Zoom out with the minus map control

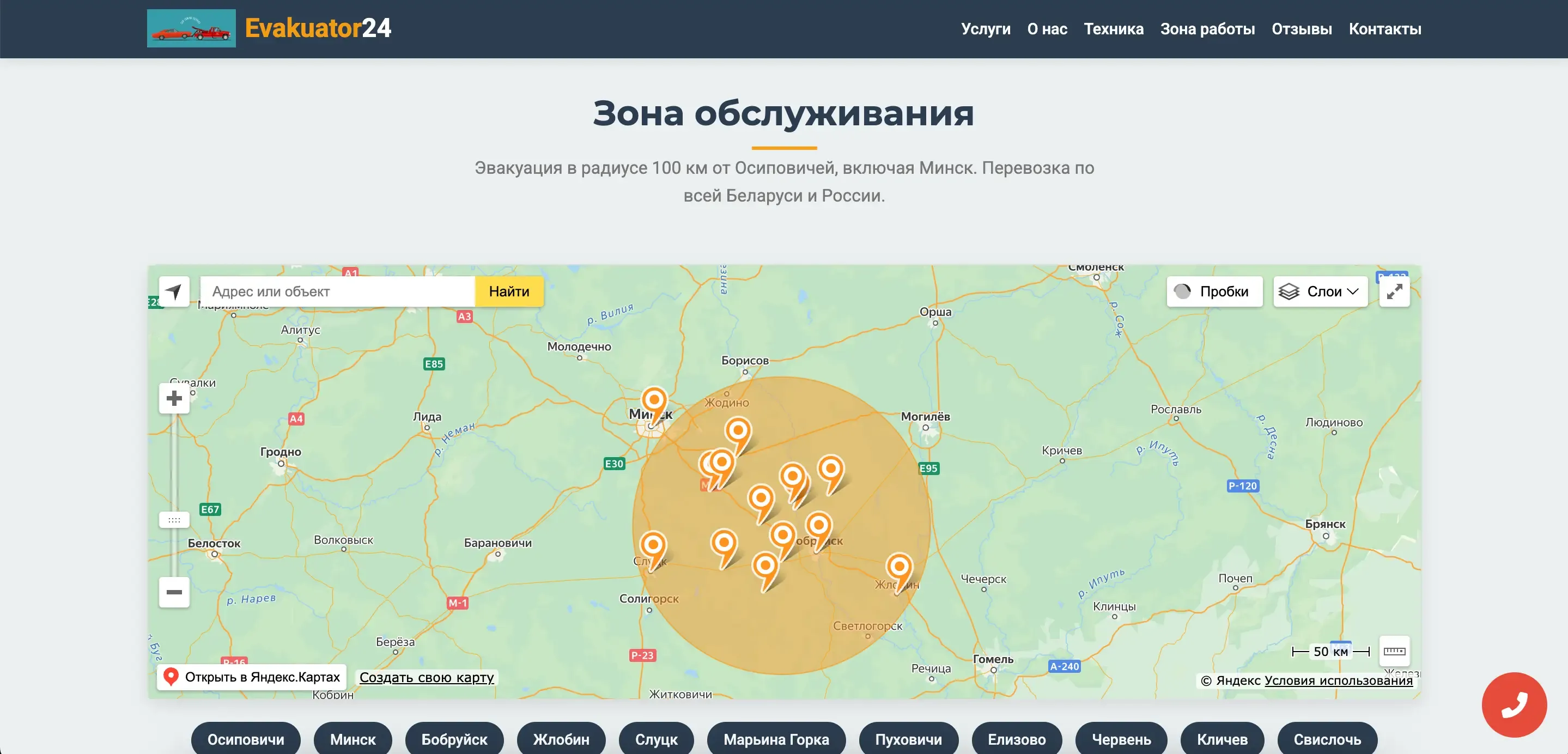coord(173,592)
